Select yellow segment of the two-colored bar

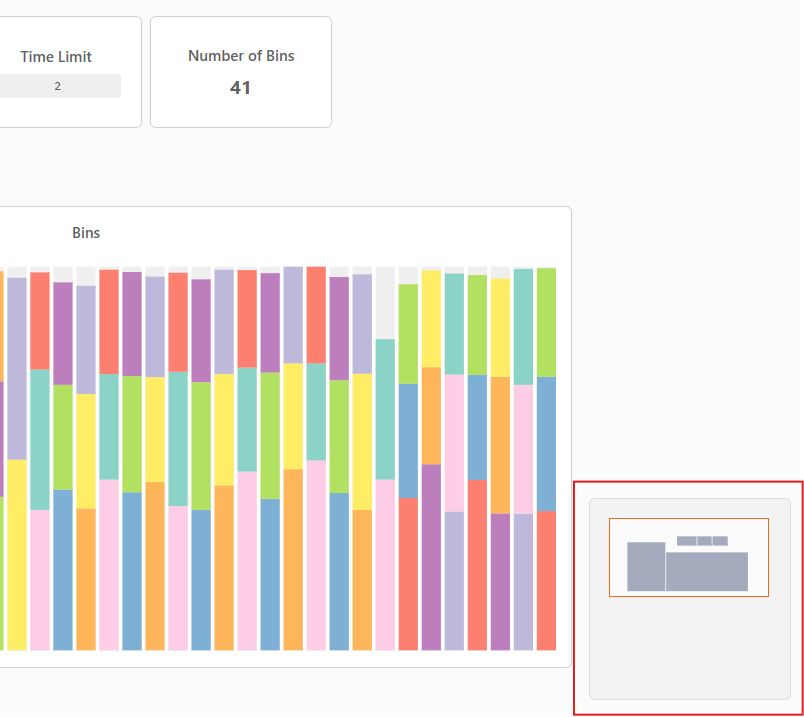point(17,554)
